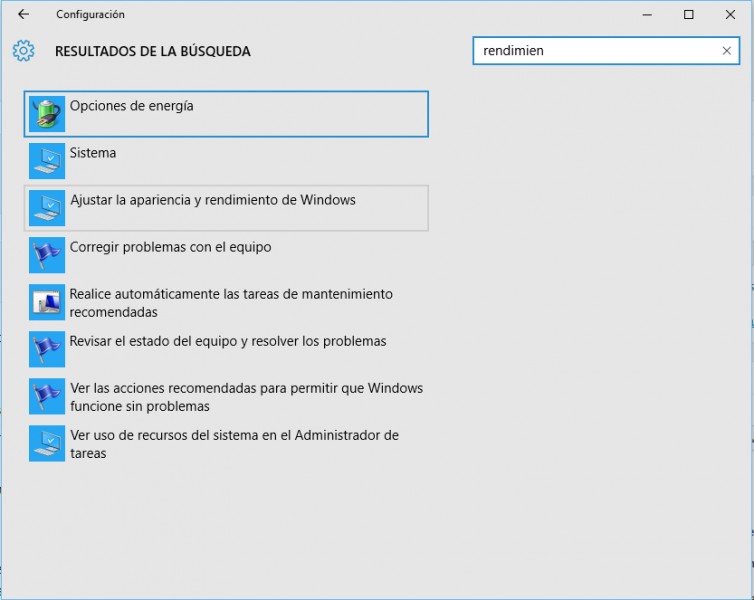Clear the search box with the X

pos(727,50)
